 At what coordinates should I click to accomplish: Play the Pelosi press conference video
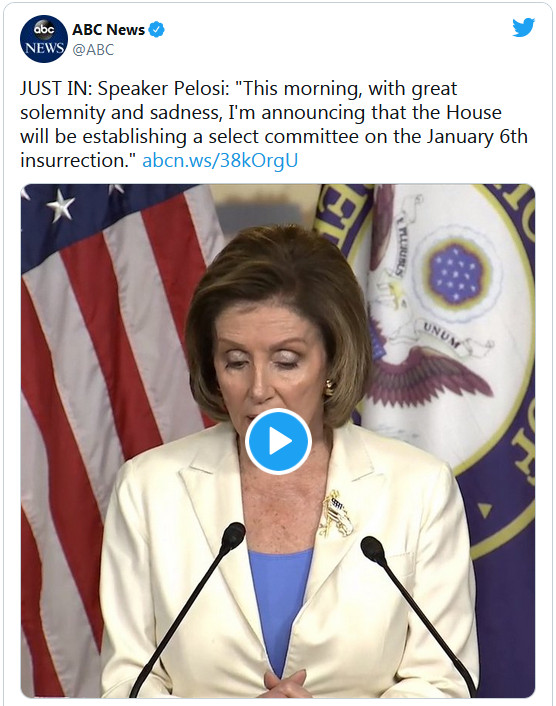(278, 441)
